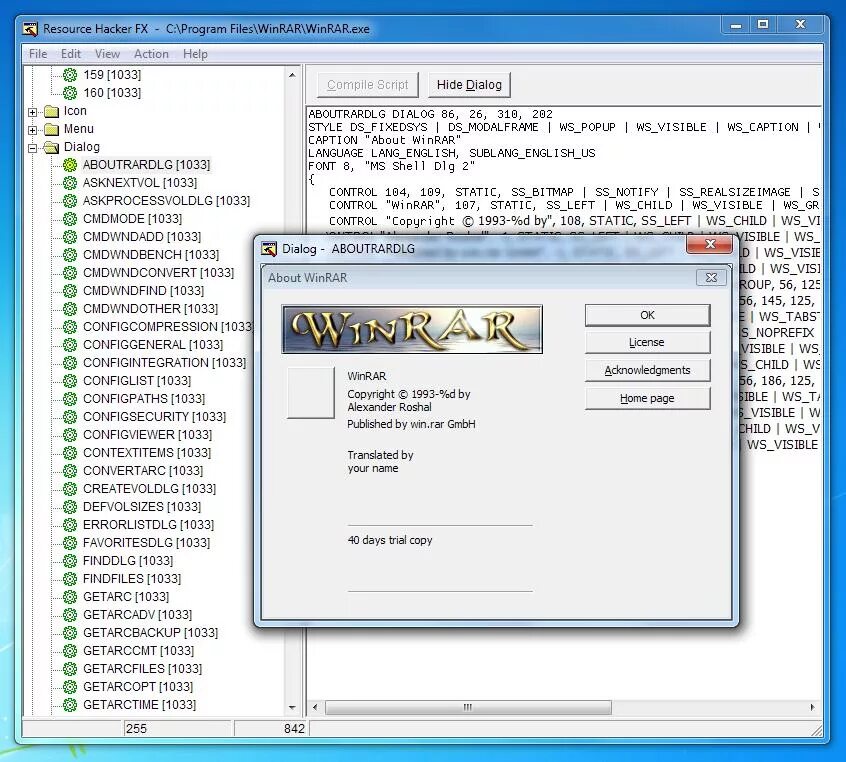Click the script pane horizontal scrollbar thumb

(468, 707)
